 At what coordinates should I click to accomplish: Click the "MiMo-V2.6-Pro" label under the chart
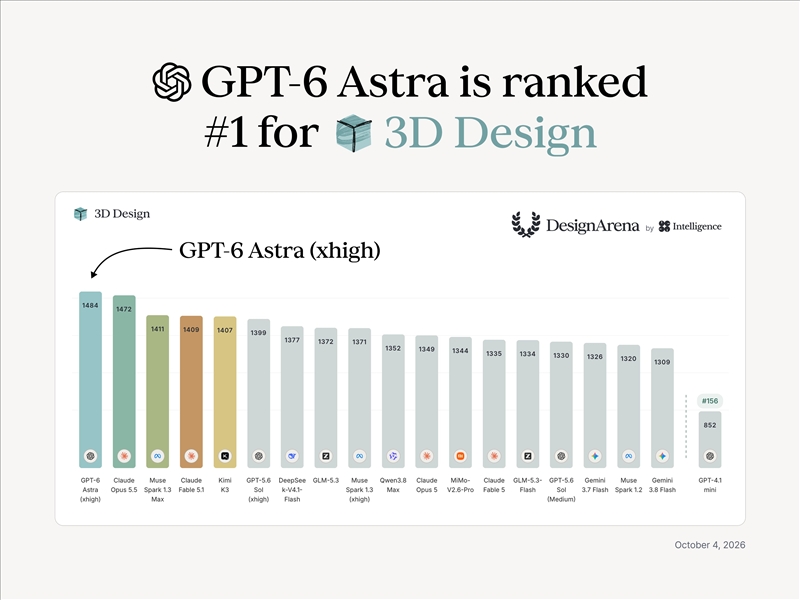point(460,485)
